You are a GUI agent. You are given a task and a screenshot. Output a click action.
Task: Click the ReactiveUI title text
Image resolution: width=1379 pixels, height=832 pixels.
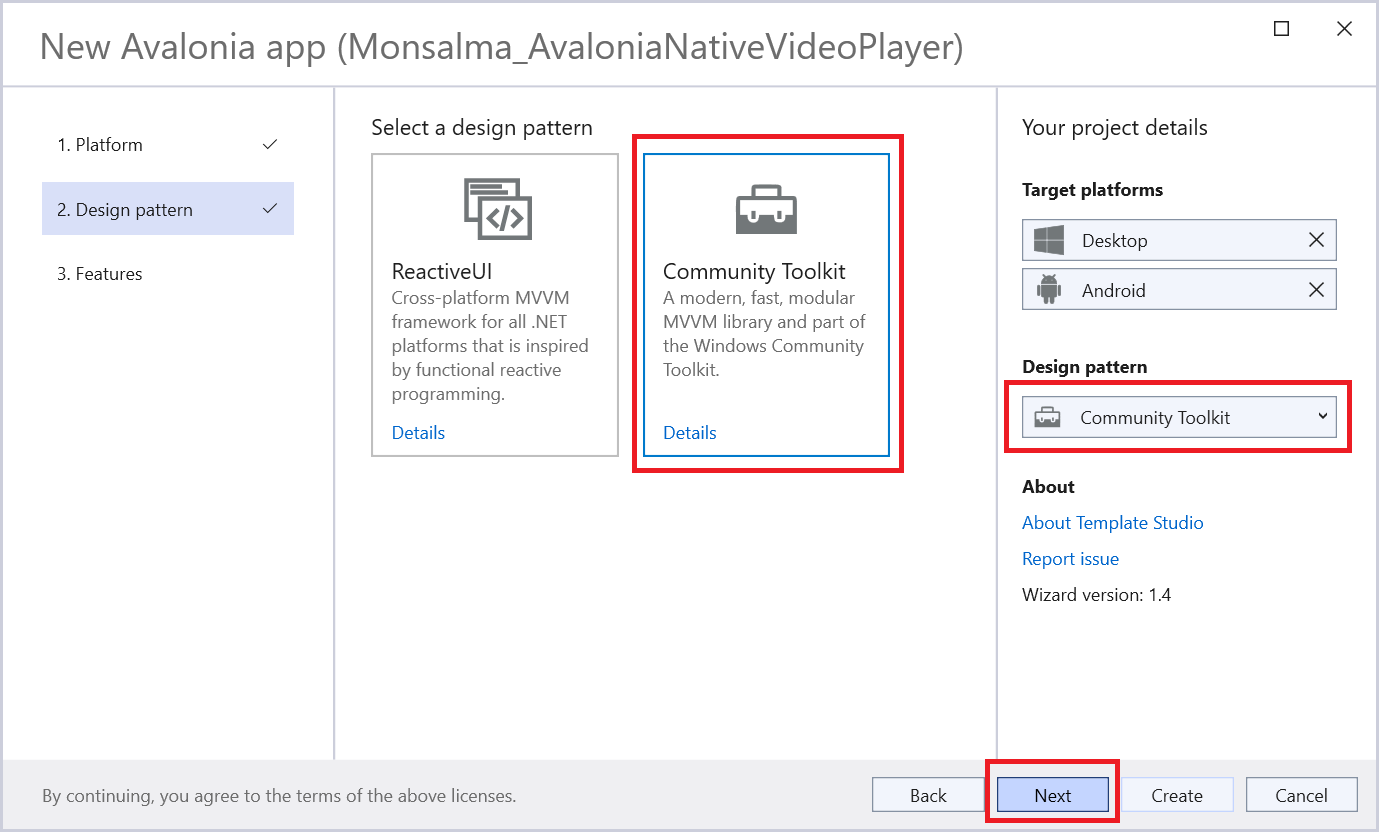[x=442, y=272]
